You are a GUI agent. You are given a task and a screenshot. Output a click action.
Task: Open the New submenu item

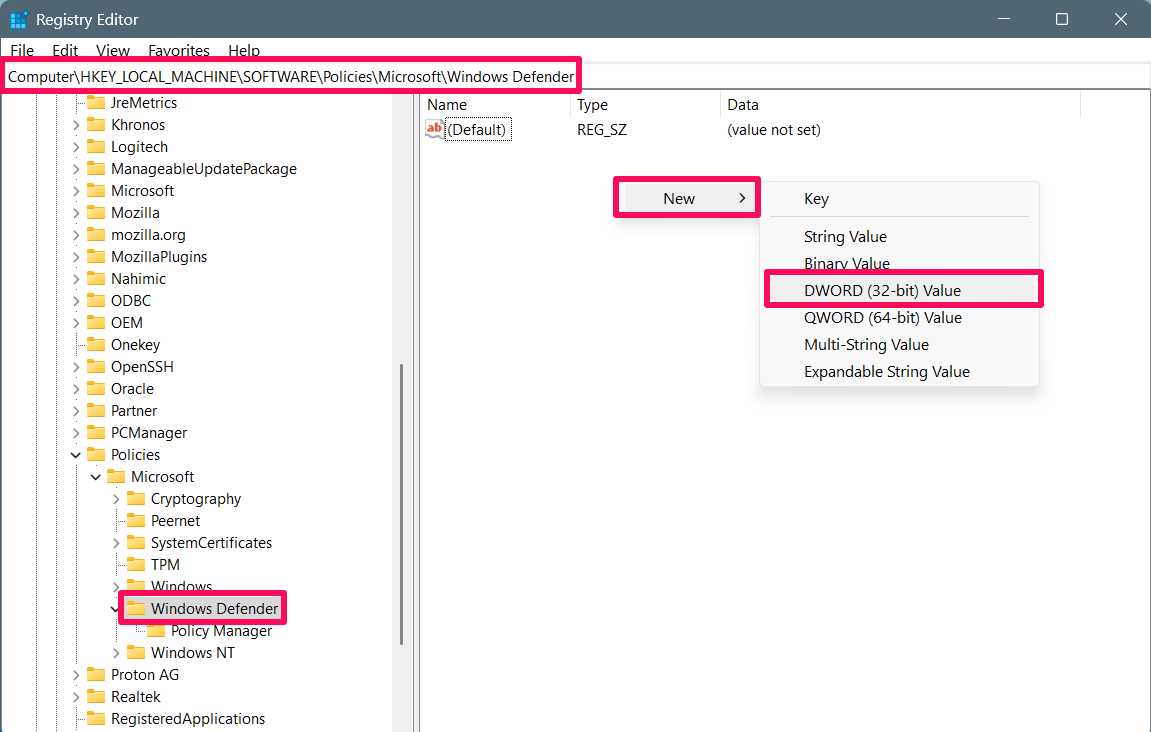(x=686, y=198)
